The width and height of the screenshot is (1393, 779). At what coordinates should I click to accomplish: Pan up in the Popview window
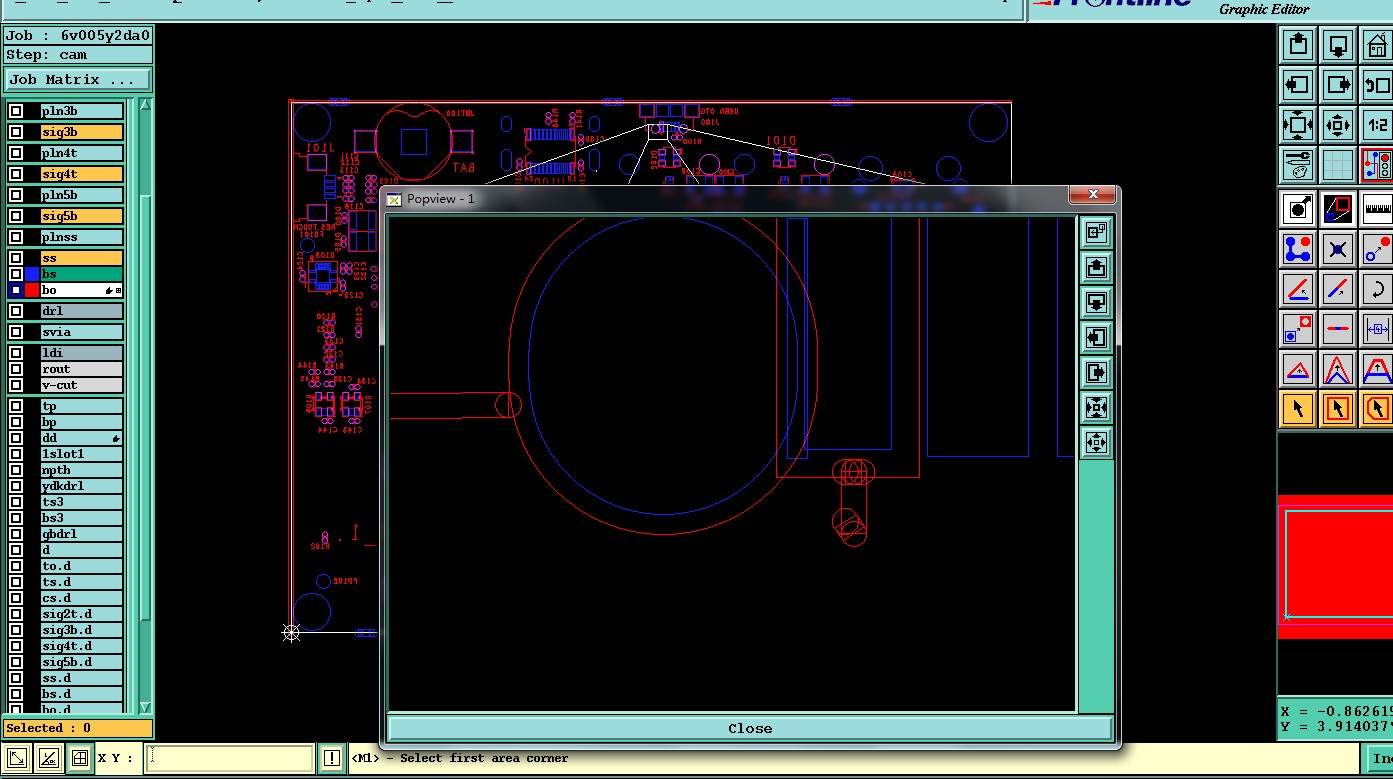click(1096, 267)
